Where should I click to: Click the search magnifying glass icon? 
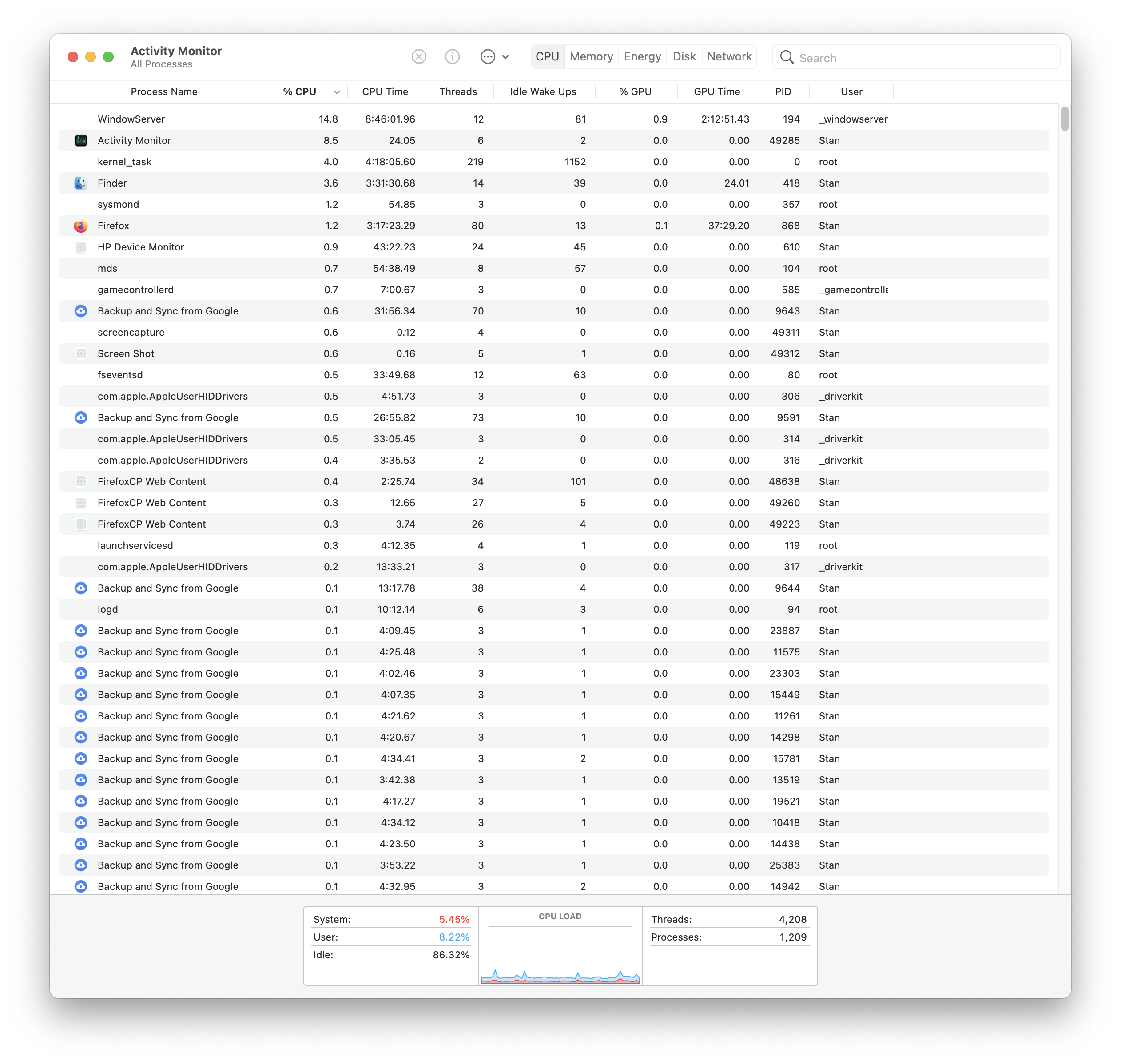pos(786,57)
